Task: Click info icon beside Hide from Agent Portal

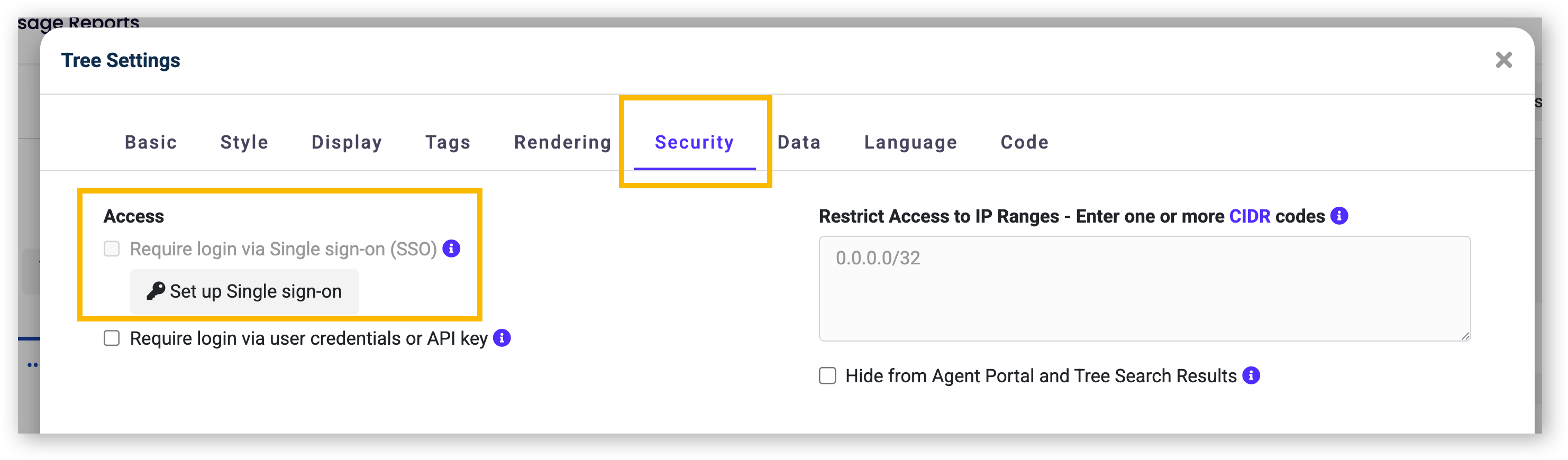Action: [x=1251, y=375]
